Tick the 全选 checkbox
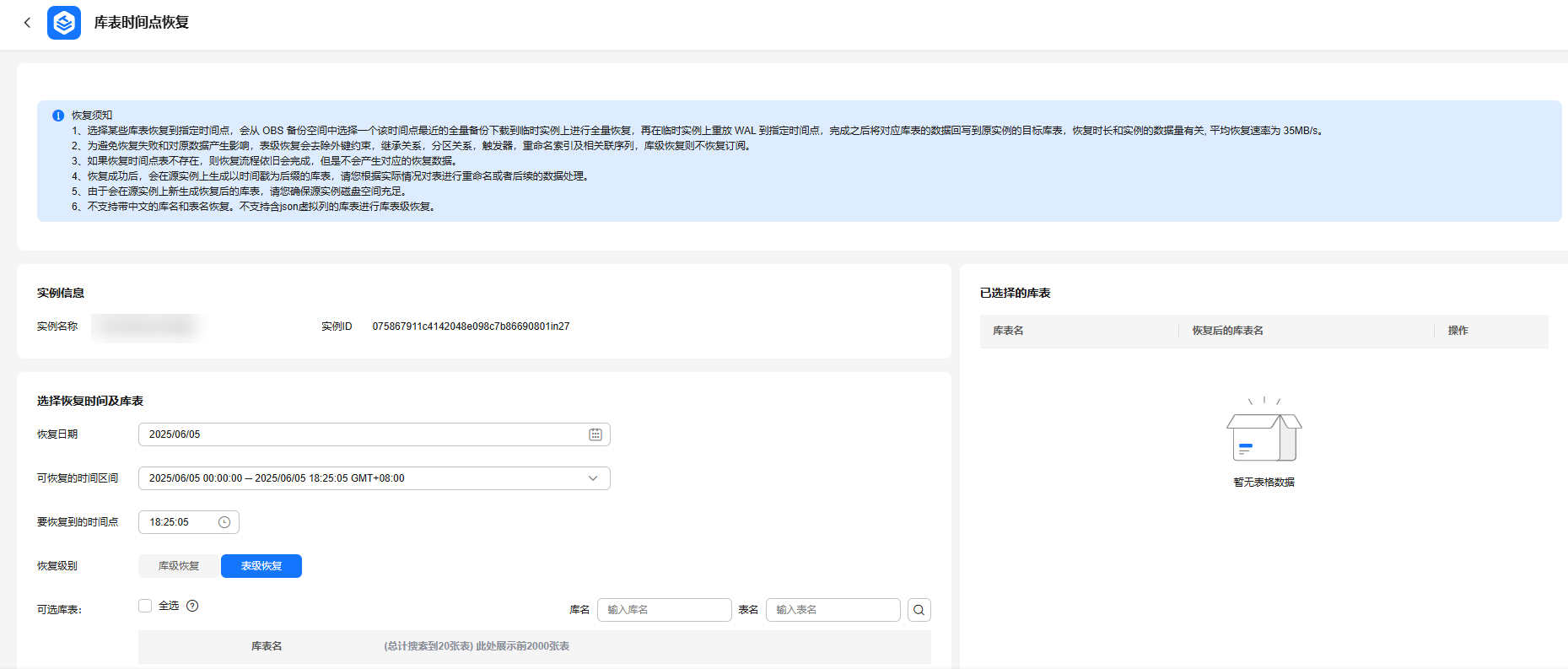Viewport: 1568px width, 669px height. point(145,606)
